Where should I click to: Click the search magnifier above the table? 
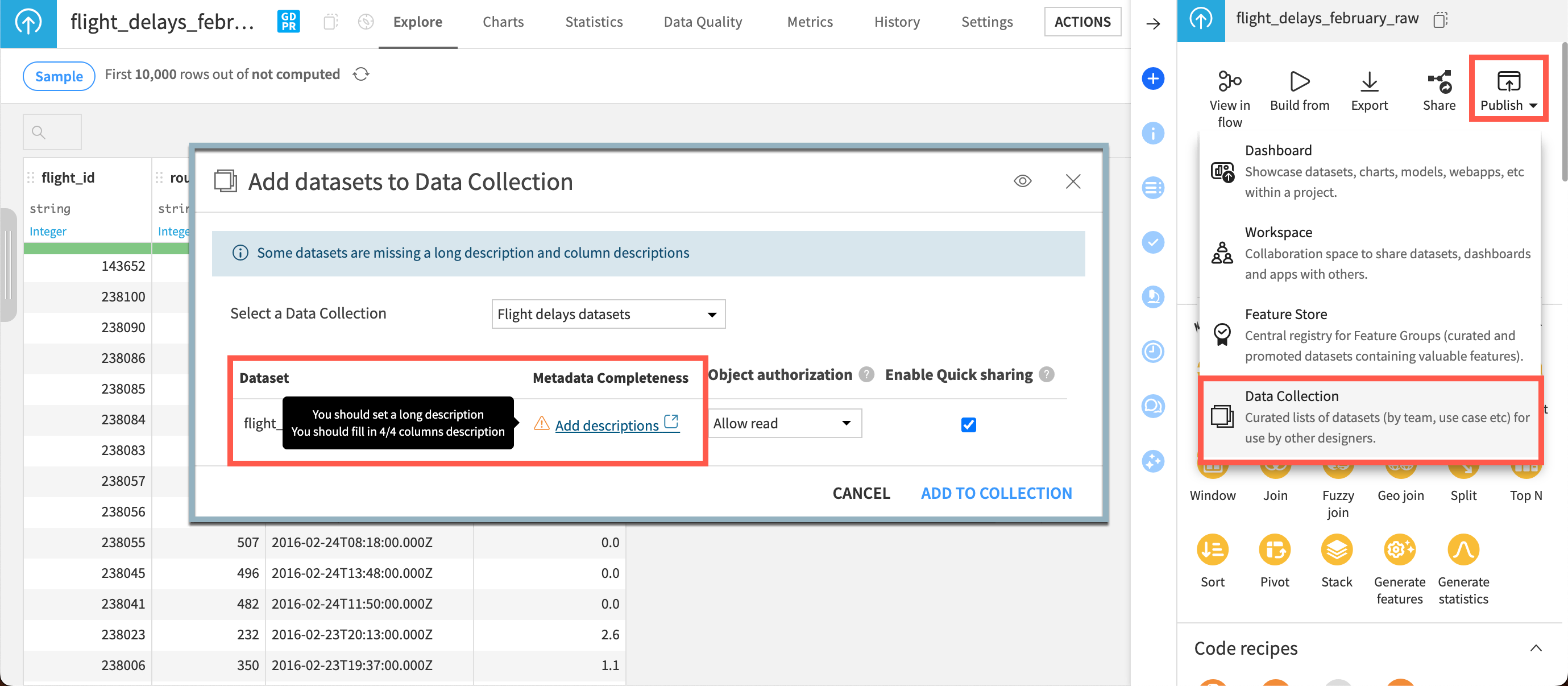tap(38, 131)
